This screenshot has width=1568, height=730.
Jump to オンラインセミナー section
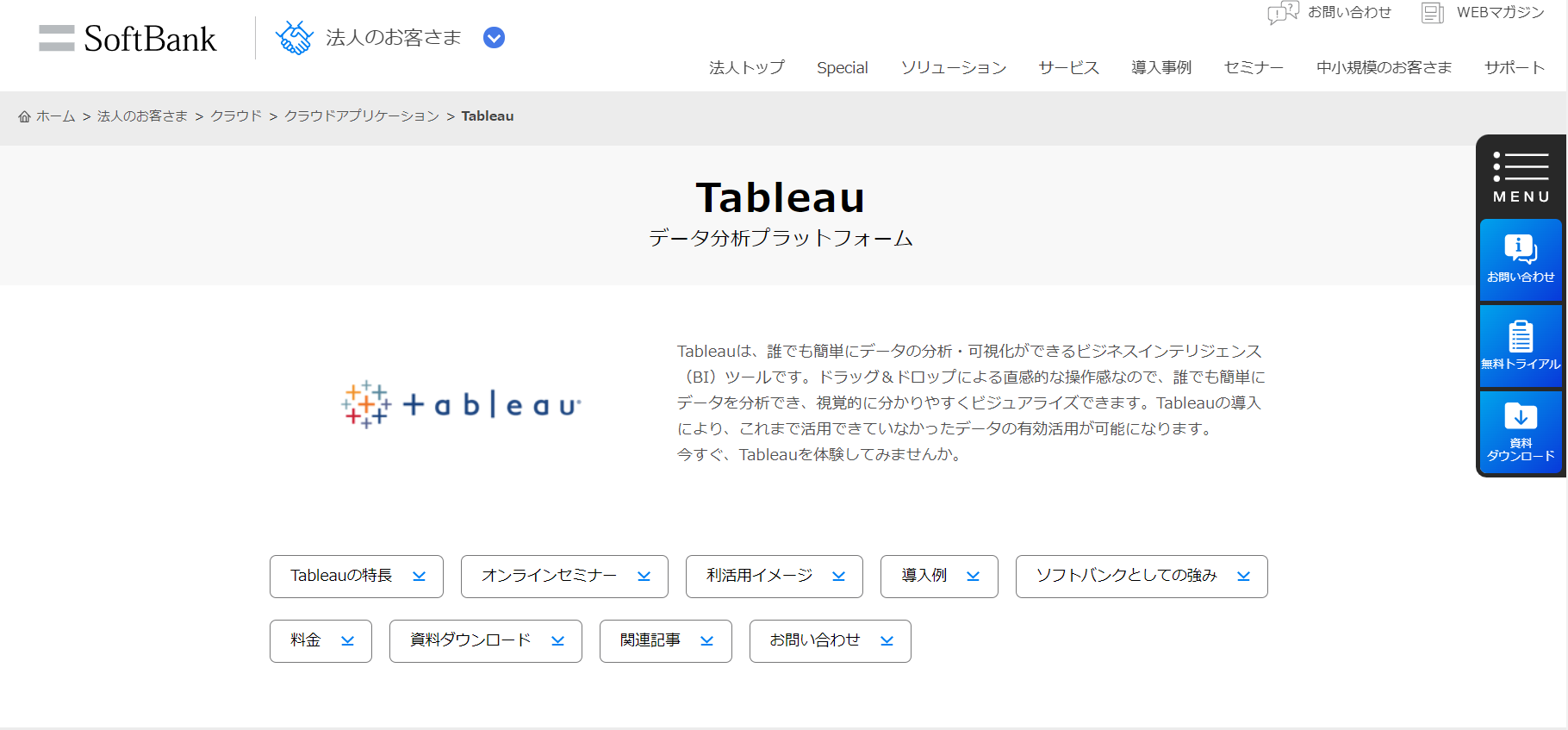[x=564, y=577]
